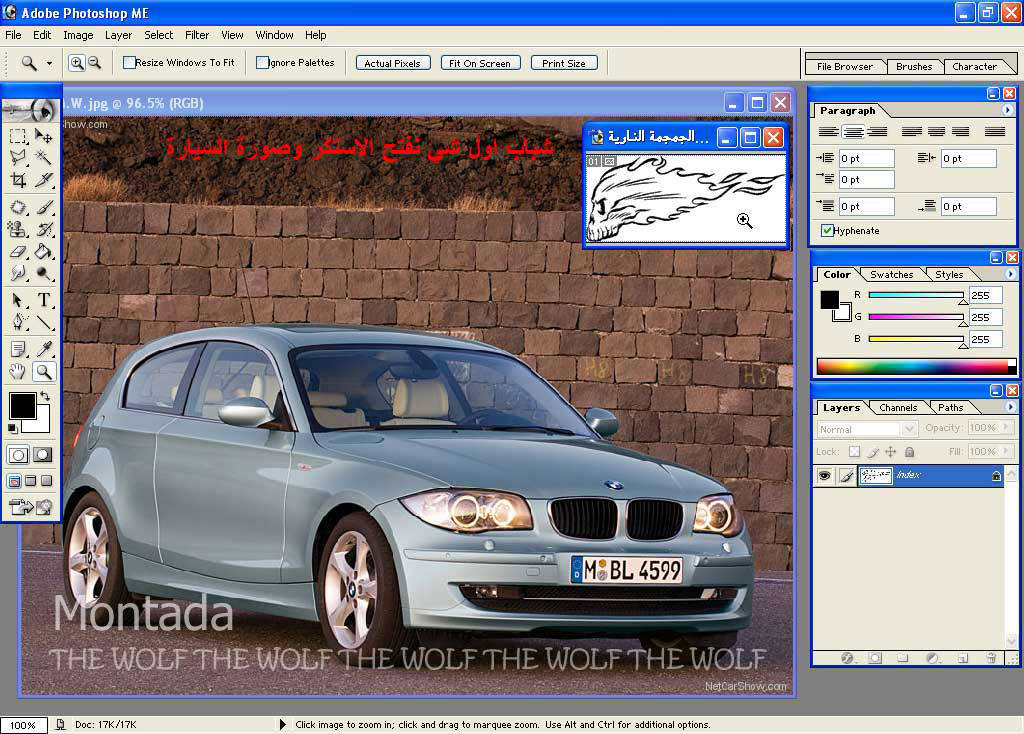Select the Magic Wand tool
1024x734 pixels.
(44, 157)
